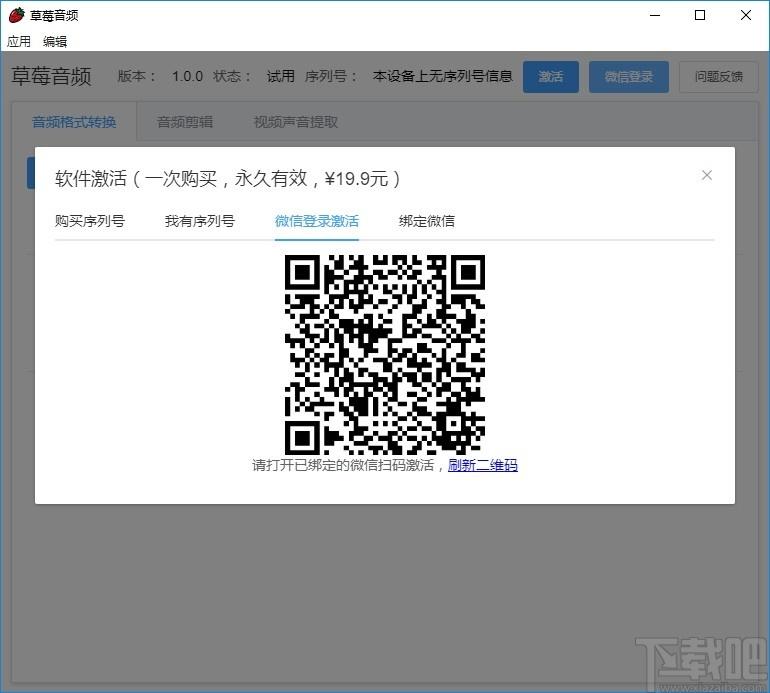Click the 本设备上无序列号信息 text
This screenshot has height=693, width=770.
pos(442,76)
